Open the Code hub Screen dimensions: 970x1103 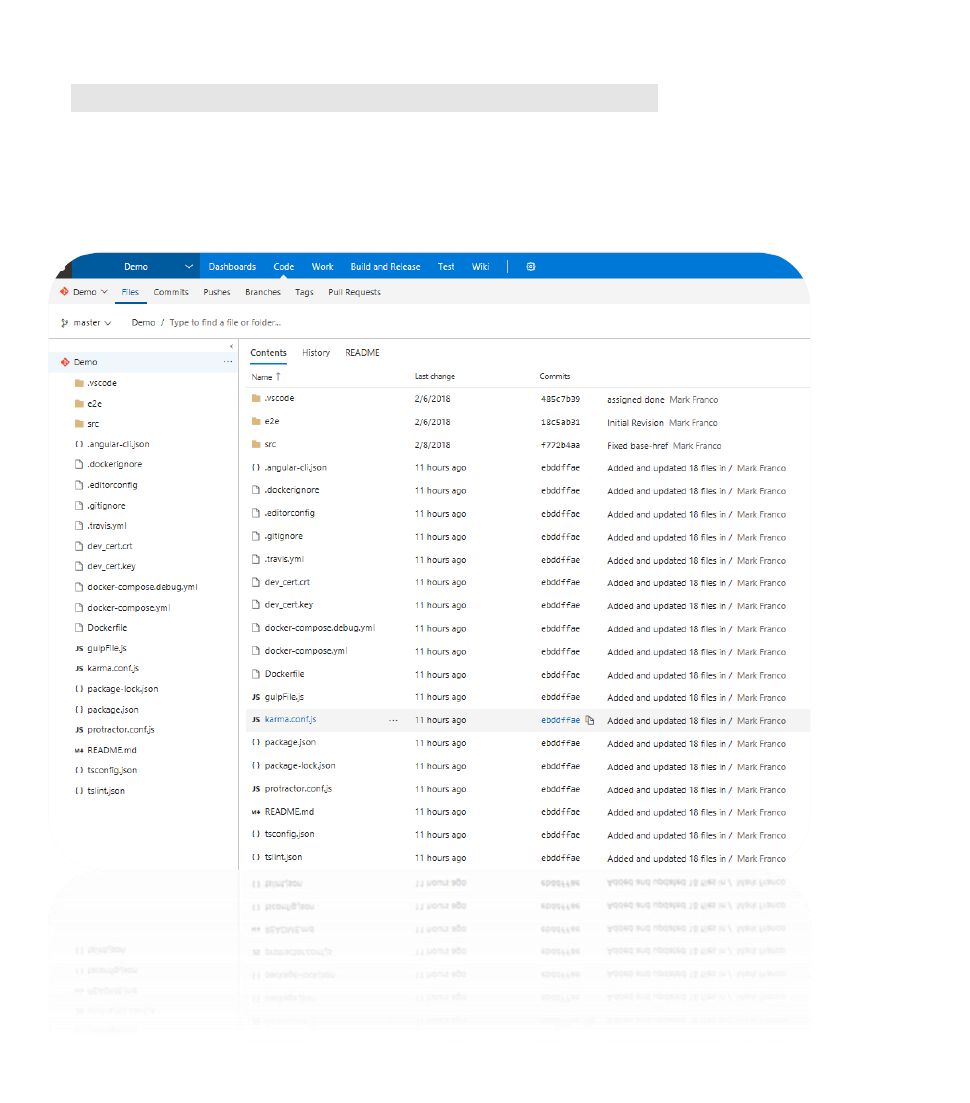pos(283,267)
